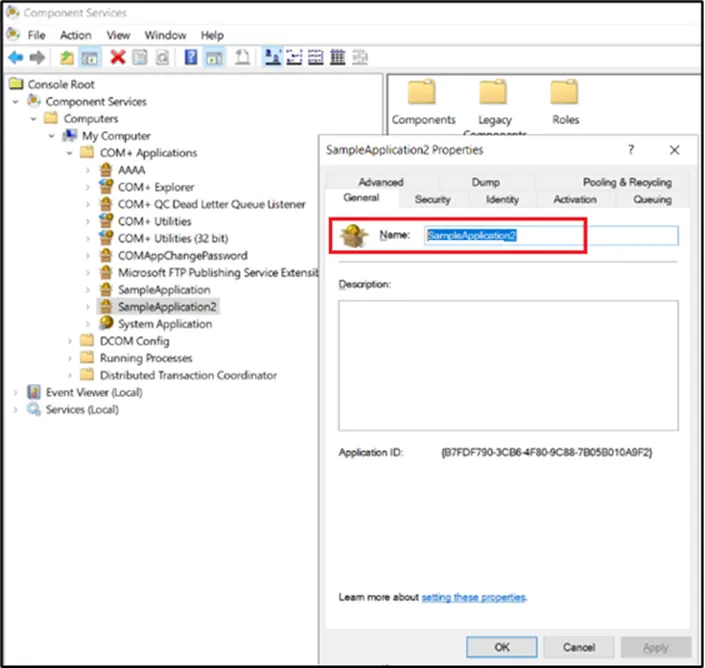
Task: Click OK in the Properties dialog
Action: [x=501, y=647]
